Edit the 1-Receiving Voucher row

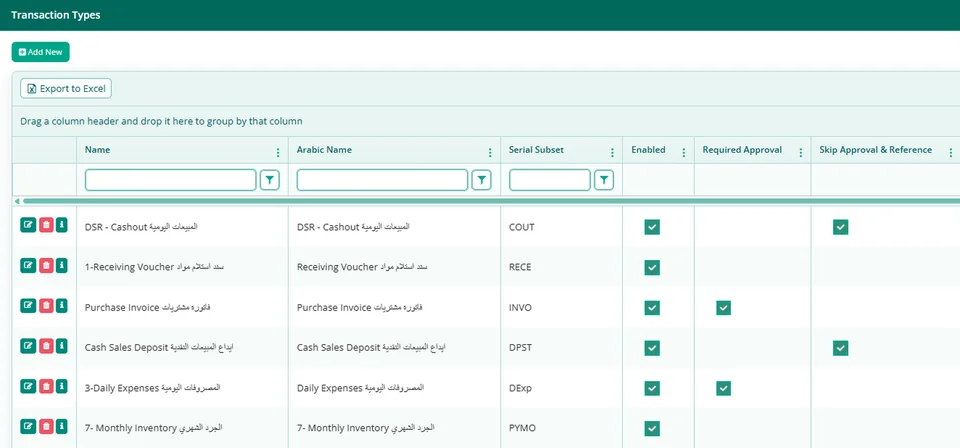[x=28, y=265]
